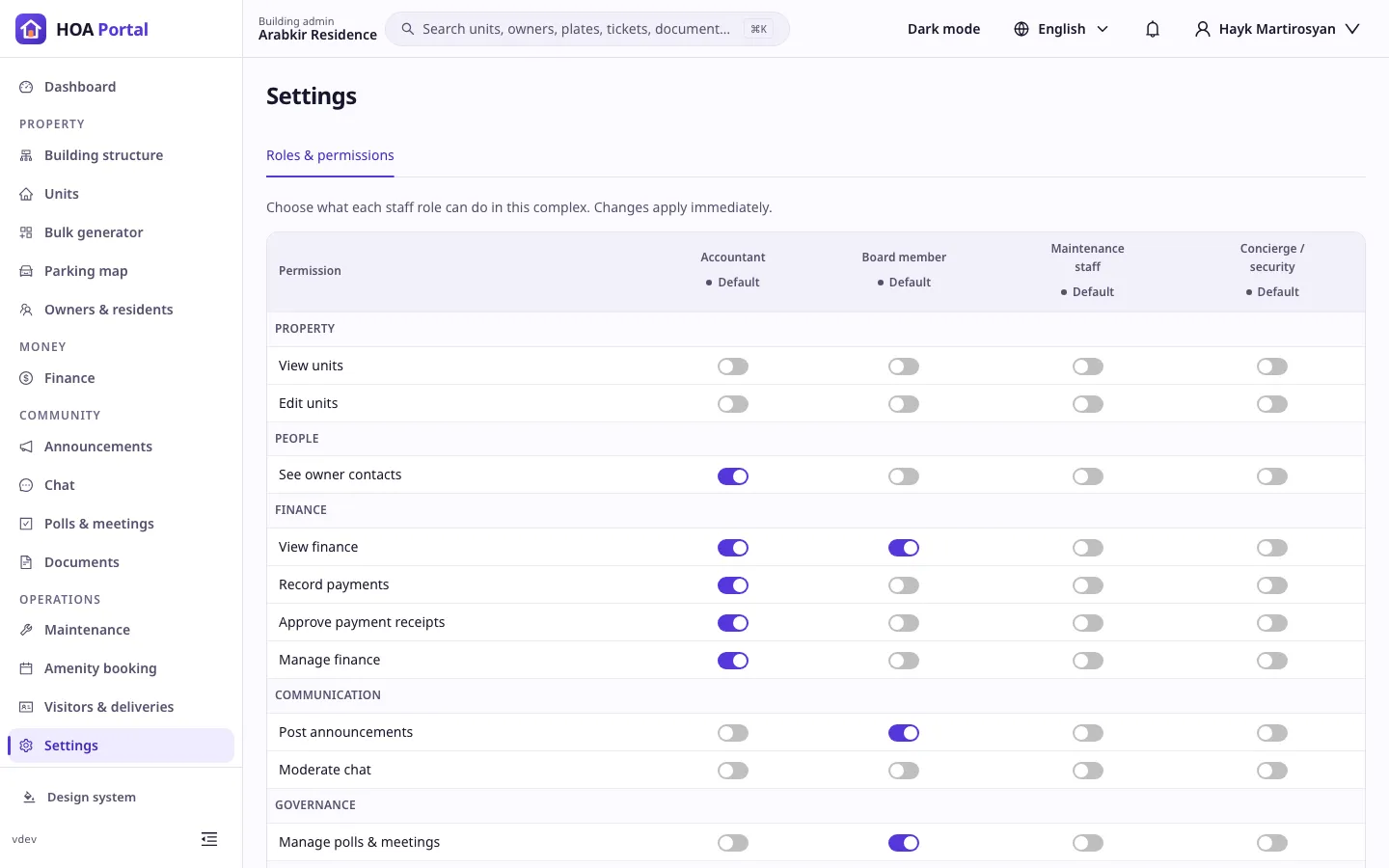Open Settings in the sidebar
This screenshot has width=1389, height=868.
coord(122,746)
